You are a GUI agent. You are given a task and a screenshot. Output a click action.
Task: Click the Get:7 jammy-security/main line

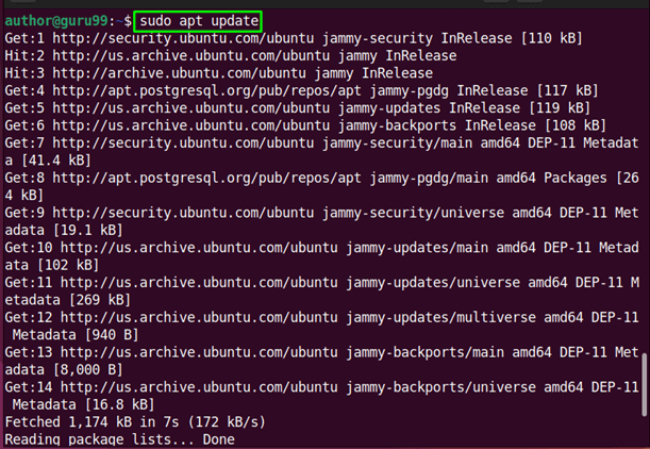pos(322,143)
